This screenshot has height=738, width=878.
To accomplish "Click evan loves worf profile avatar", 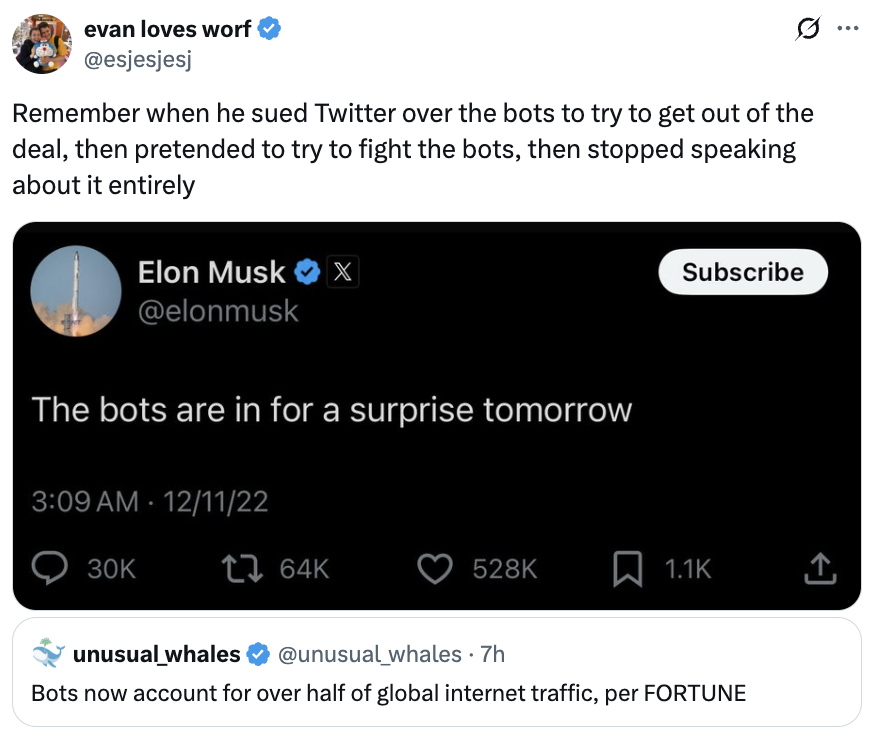I will pos(42,44).
